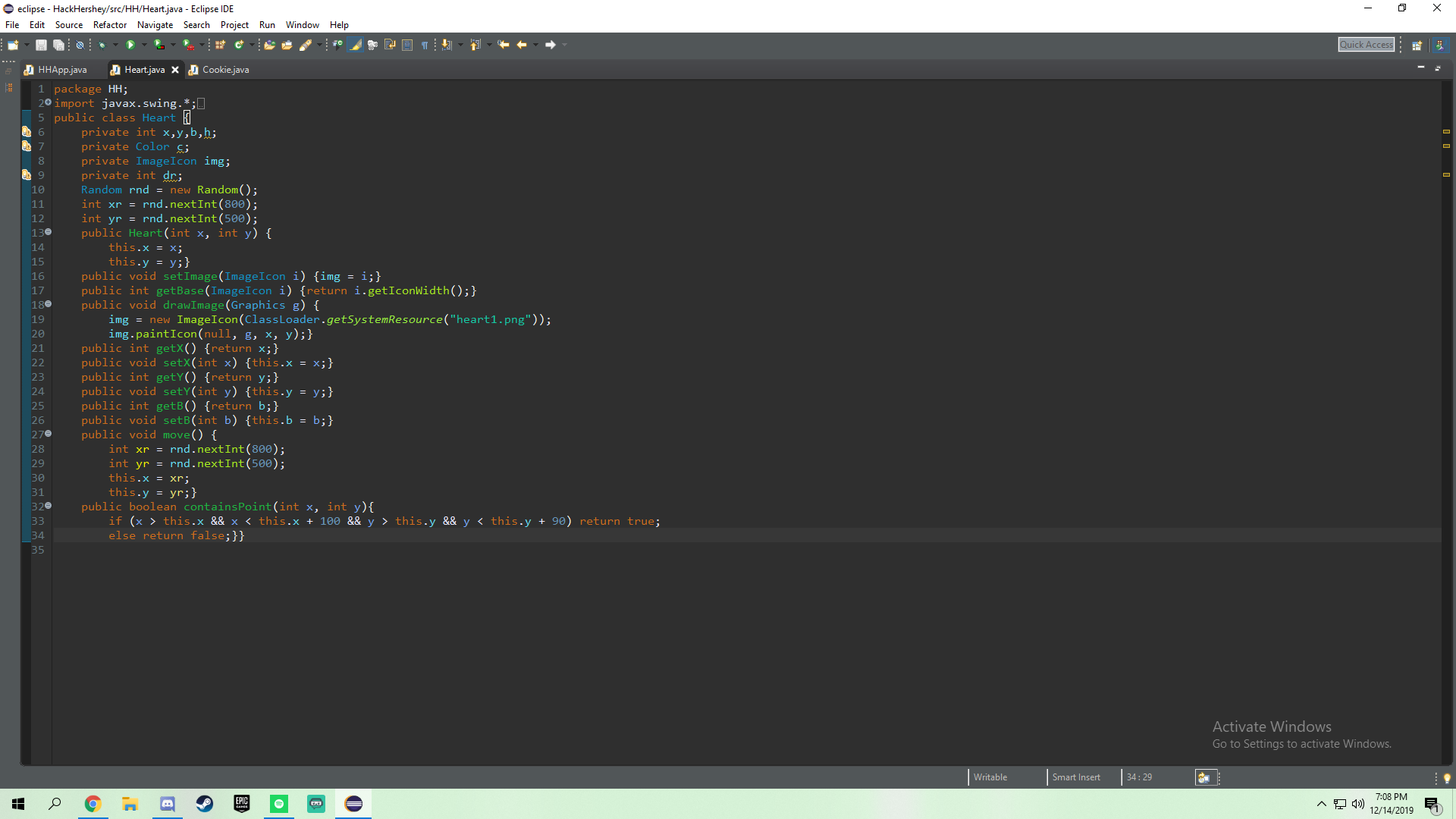Click Back navigation yellow arrow
This screenshot has height=819, width=1456.
[522, 45]
